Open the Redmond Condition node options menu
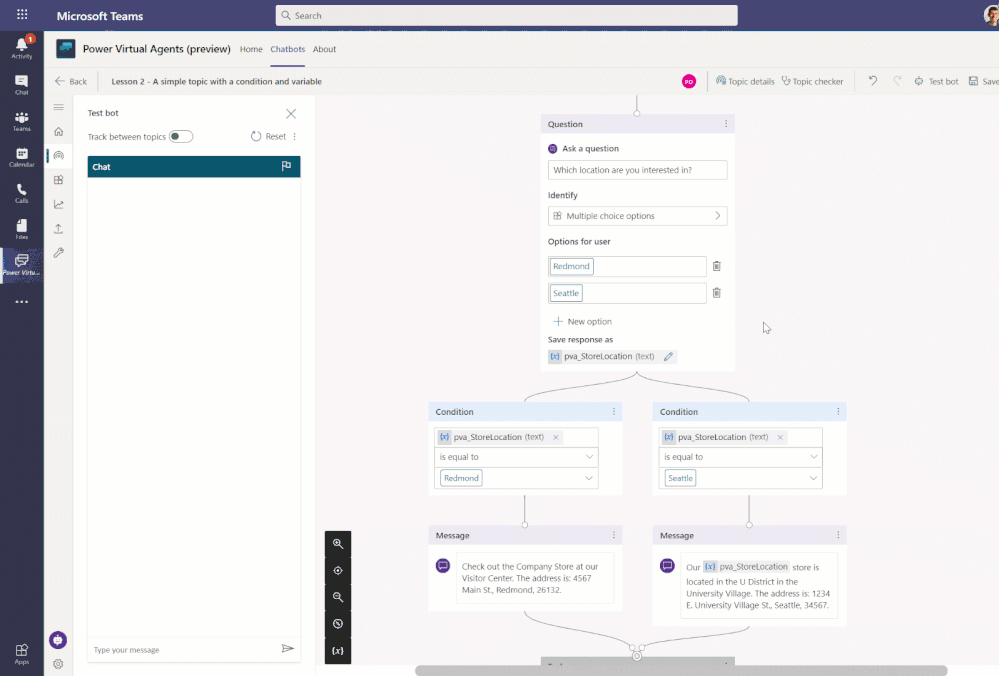 [x=614, y=412]
